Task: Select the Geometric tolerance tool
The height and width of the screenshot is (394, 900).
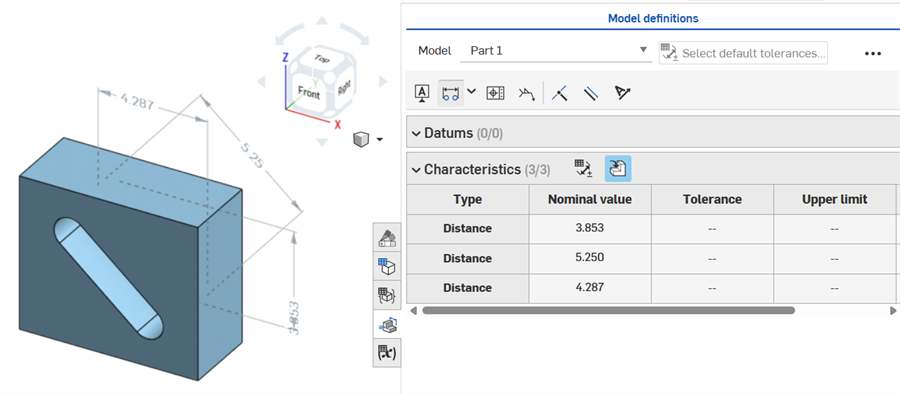Action: (x=495, y=92)
